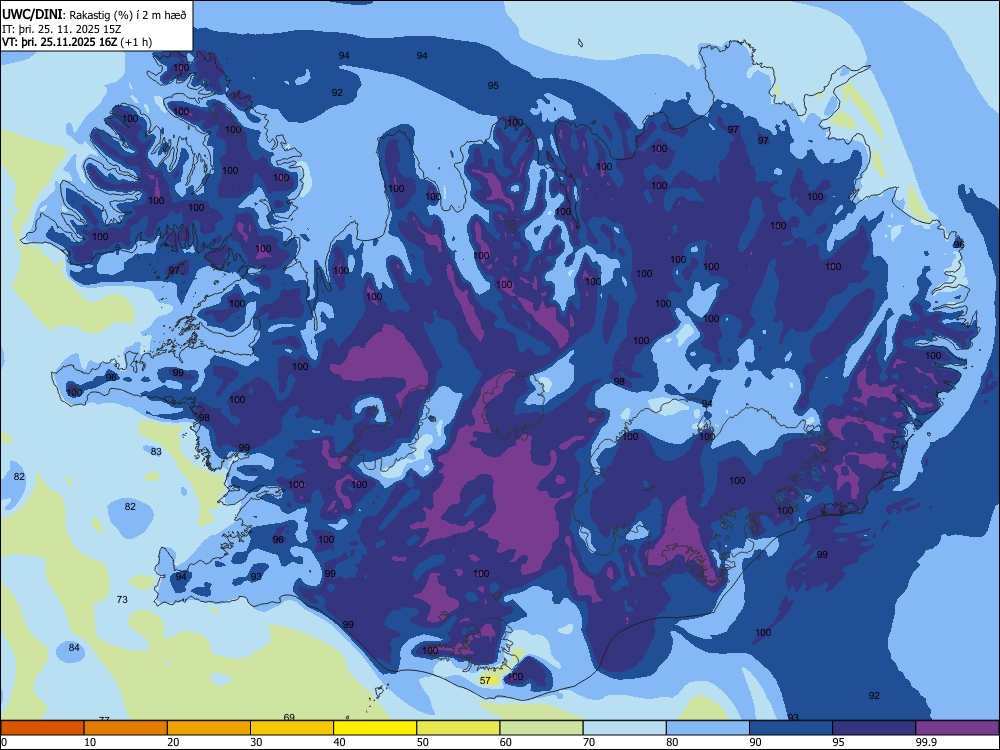Click the humidity value 57 on the map
This screenshot has width=1000, height=750.
[x=485, y=680]
